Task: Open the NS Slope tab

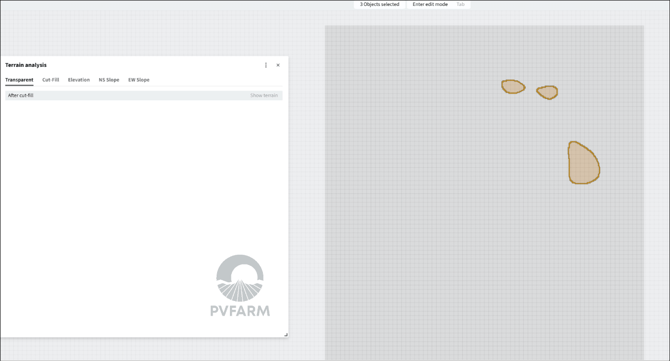Action: coord(109,80)
